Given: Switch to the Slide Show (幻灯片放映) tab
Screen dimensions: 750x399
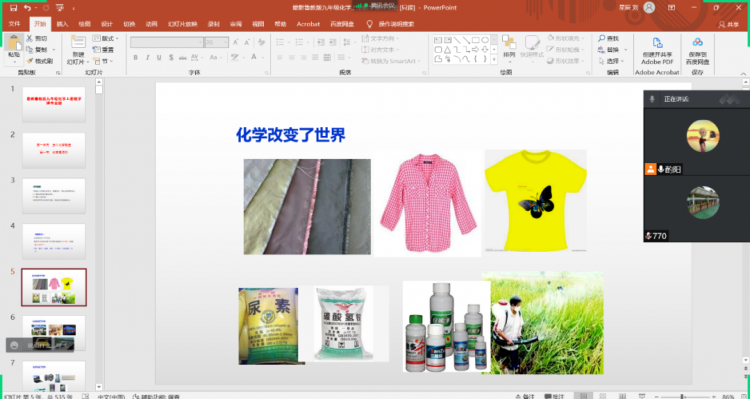Looking at the screenshot, I should [182, 24].
